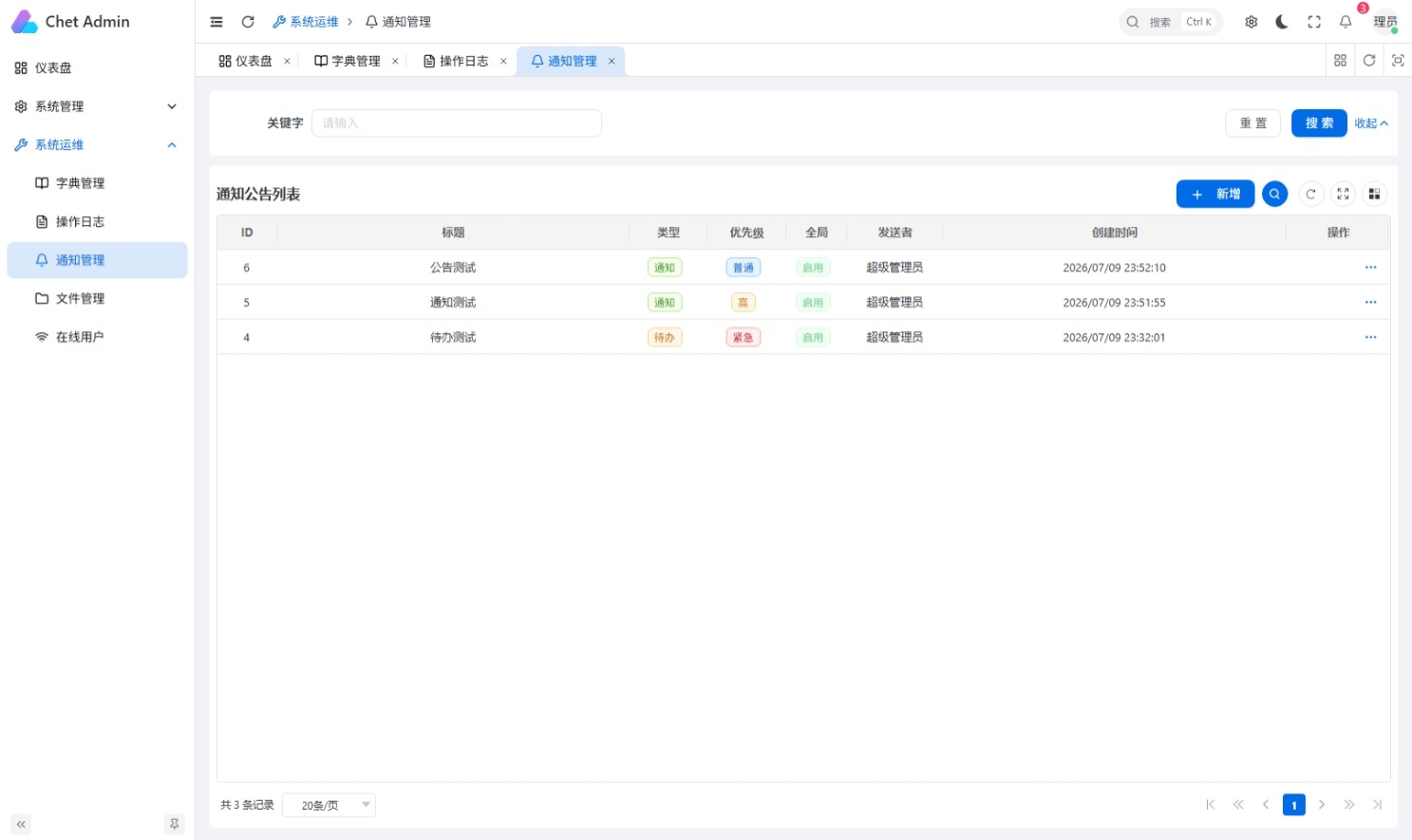Go to the first page pagination icon

1211,805
